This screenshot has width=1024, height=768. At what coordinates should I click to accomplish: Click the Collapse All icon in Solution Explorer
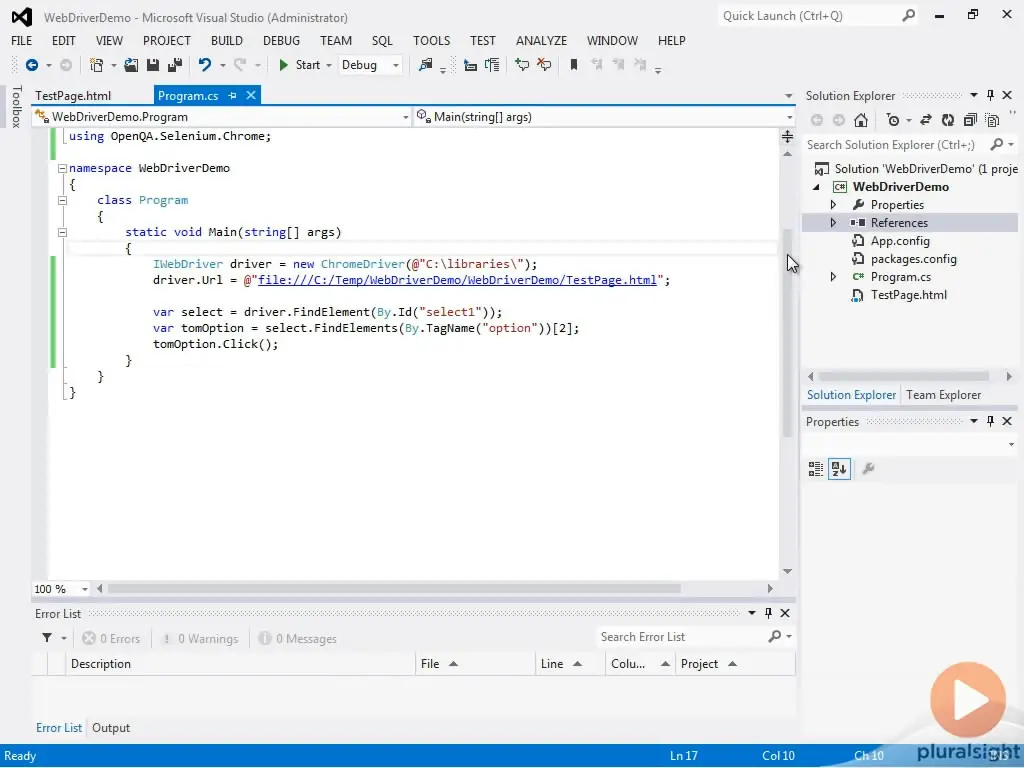tap(970, 120)
